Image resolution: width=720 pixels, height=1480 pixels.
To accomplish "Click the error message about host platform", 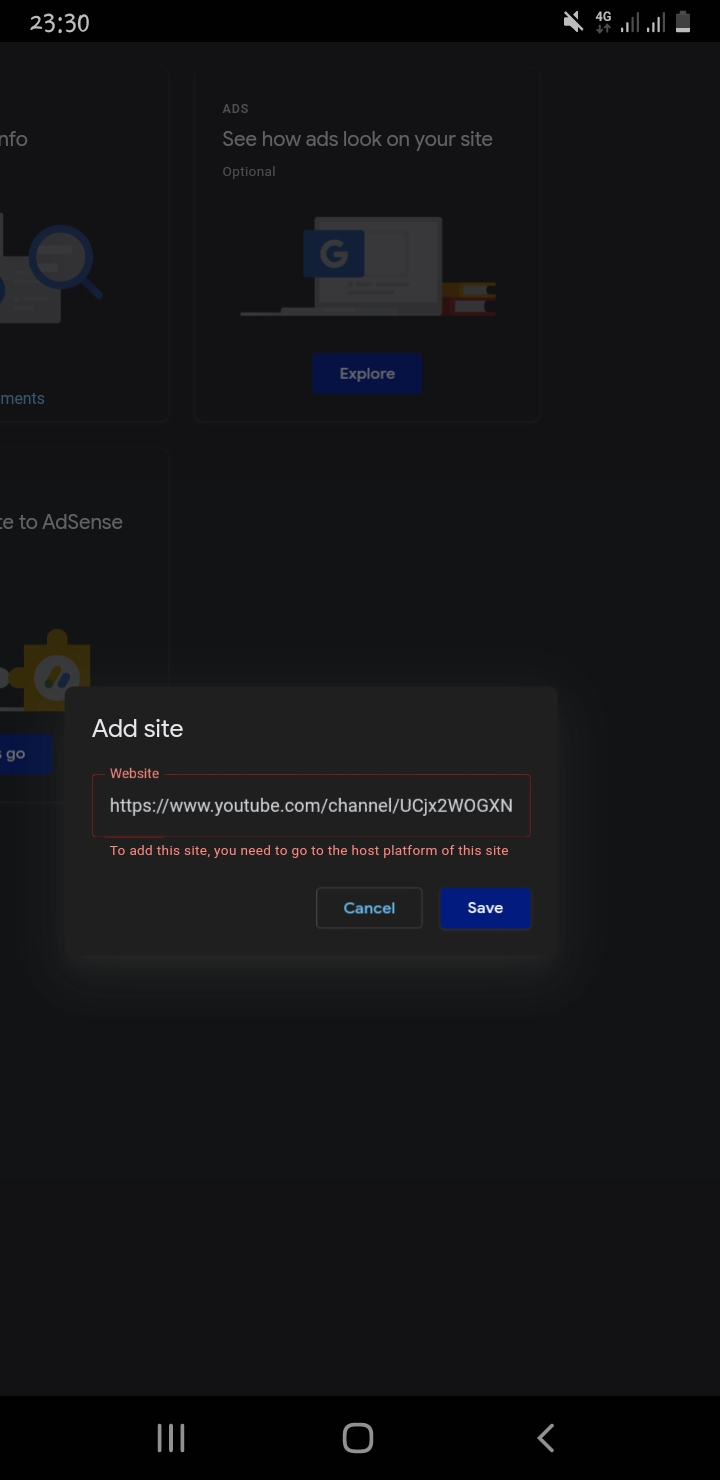I will [x=309, y=850].
